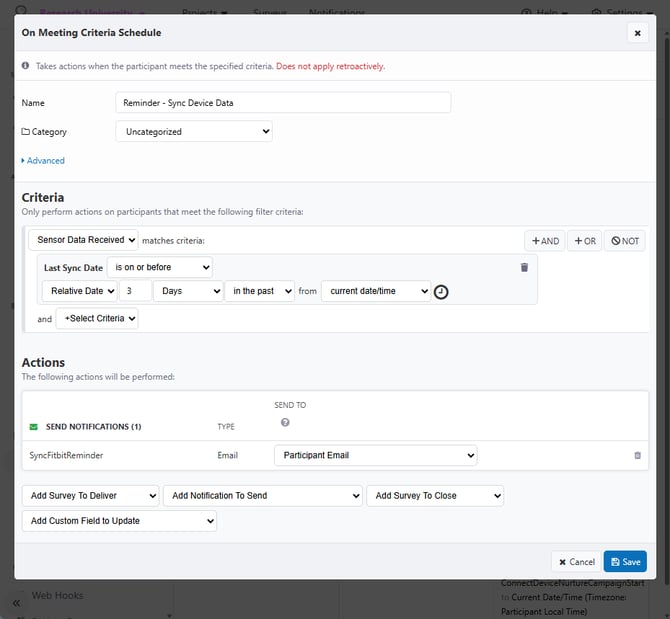Click the +AND criteria button
This screenshot has width=670, height=619.
click(x=545, y=241)
